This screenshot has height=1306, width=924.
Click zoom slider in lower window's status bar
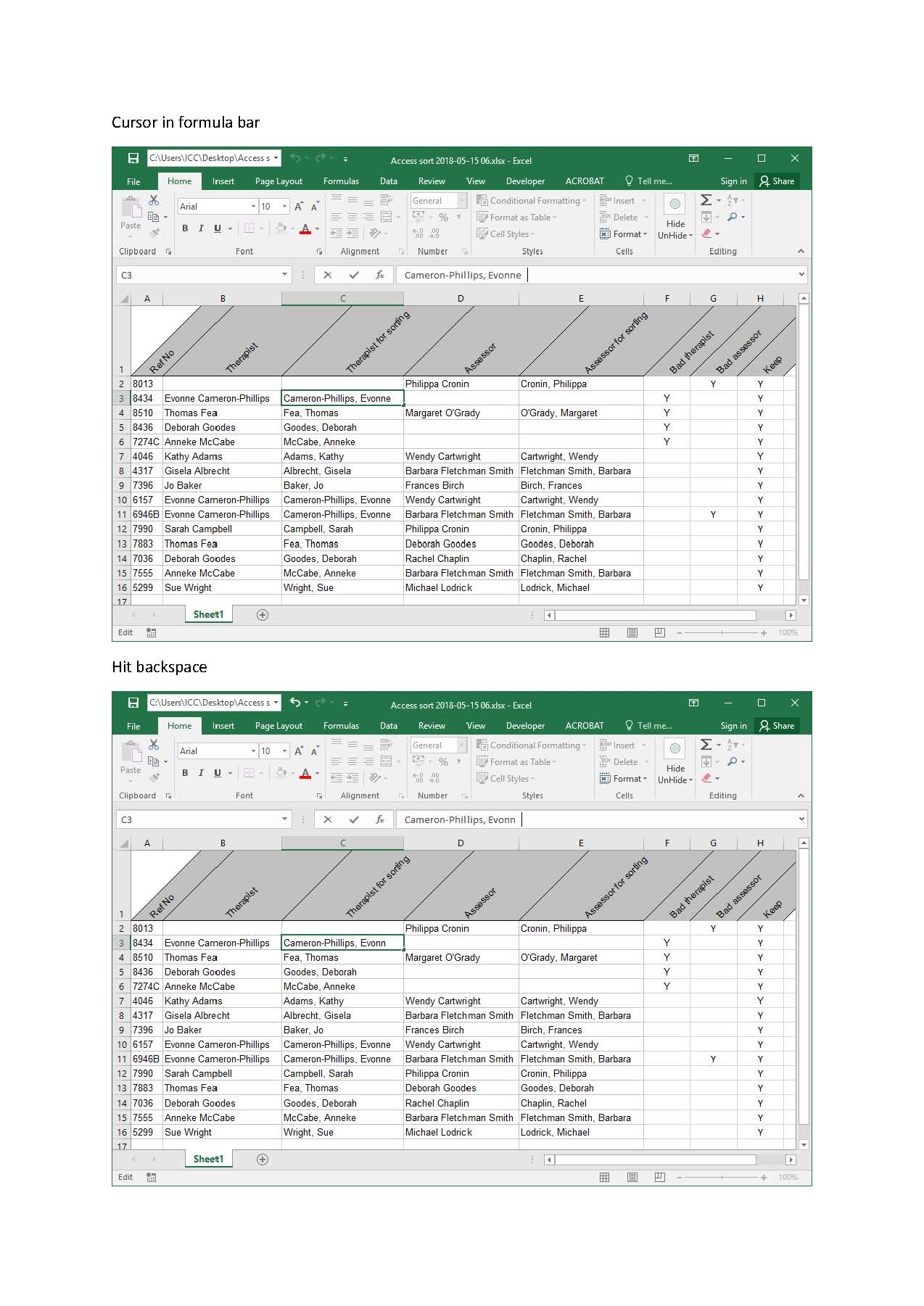(x=722, y=1178)
